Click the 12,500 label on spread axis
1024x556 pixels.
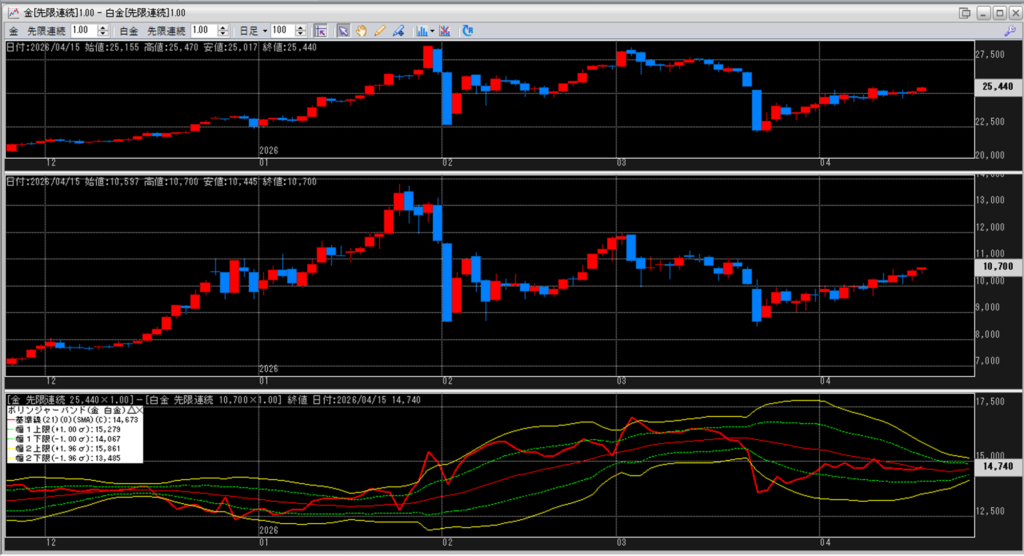pos(990,511)
